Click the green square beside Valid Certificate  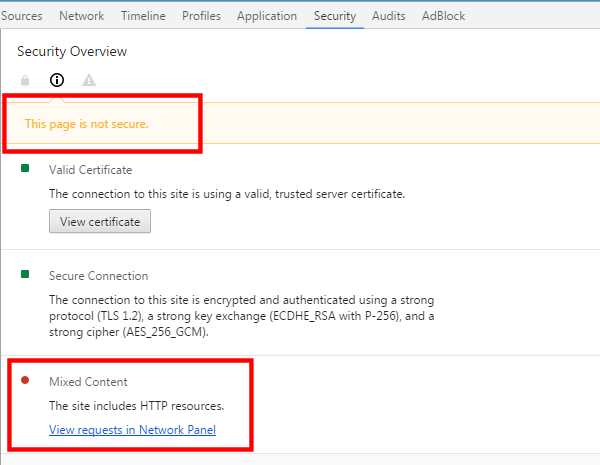tap(25, 169)
